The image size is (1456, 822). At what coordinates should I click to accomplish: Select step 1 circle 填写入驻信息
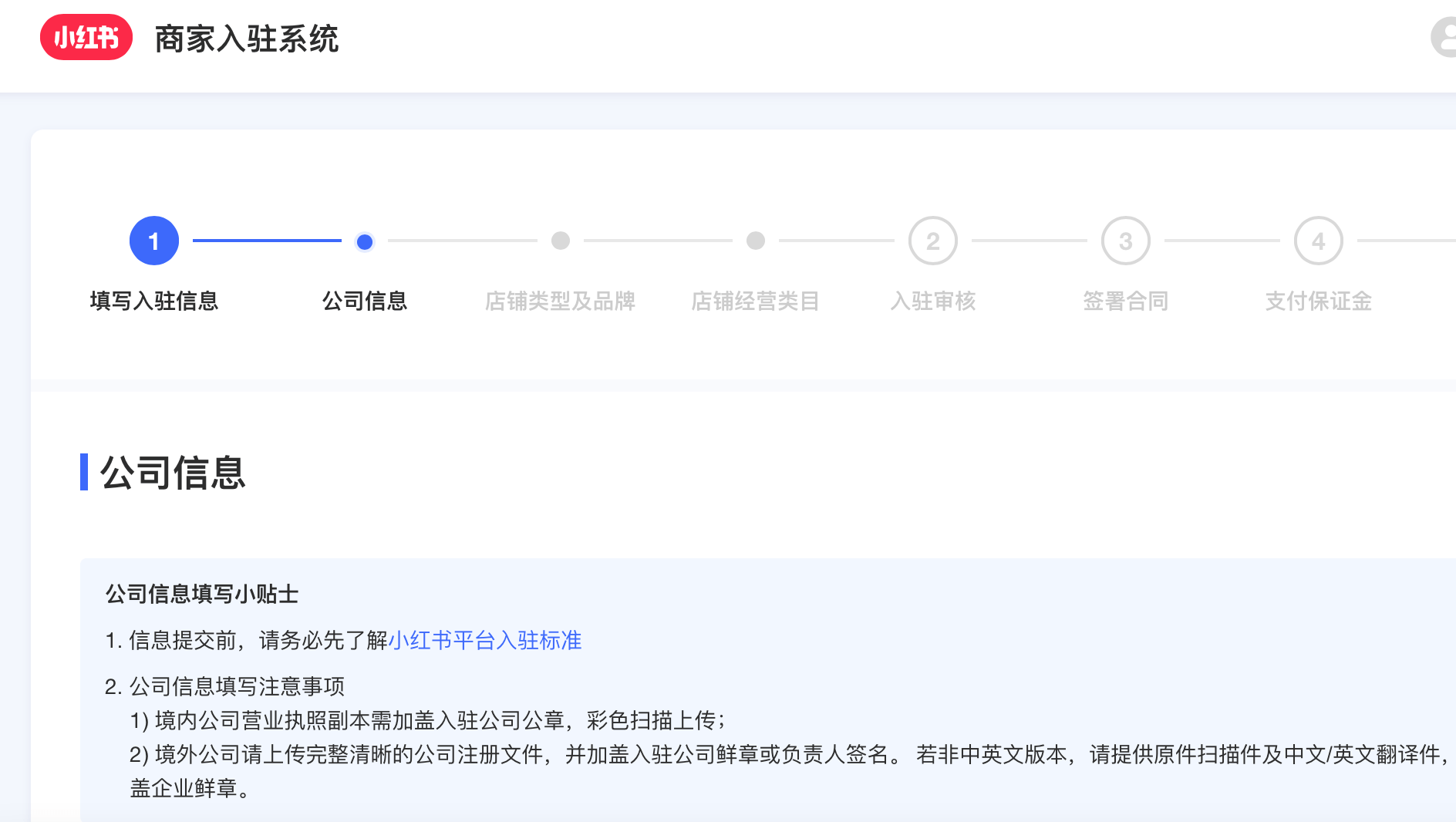154,241
